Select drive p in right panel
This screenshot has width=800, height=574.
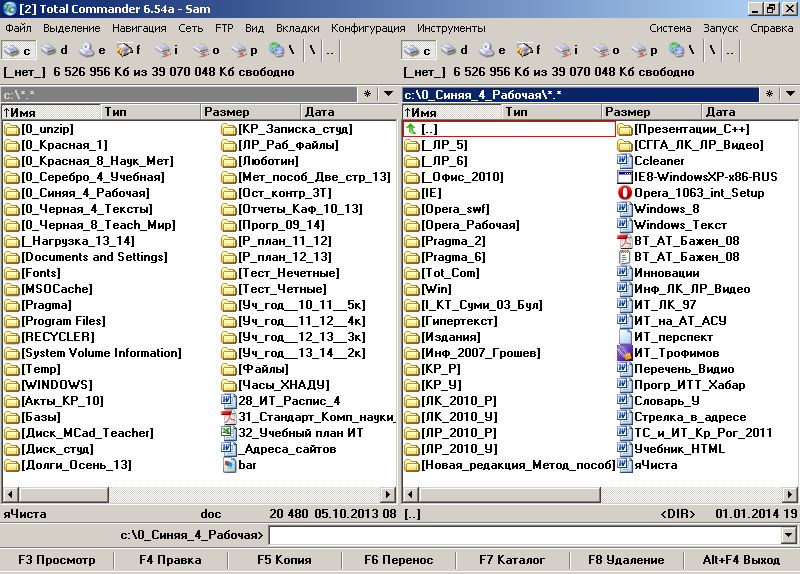(644, 51)
